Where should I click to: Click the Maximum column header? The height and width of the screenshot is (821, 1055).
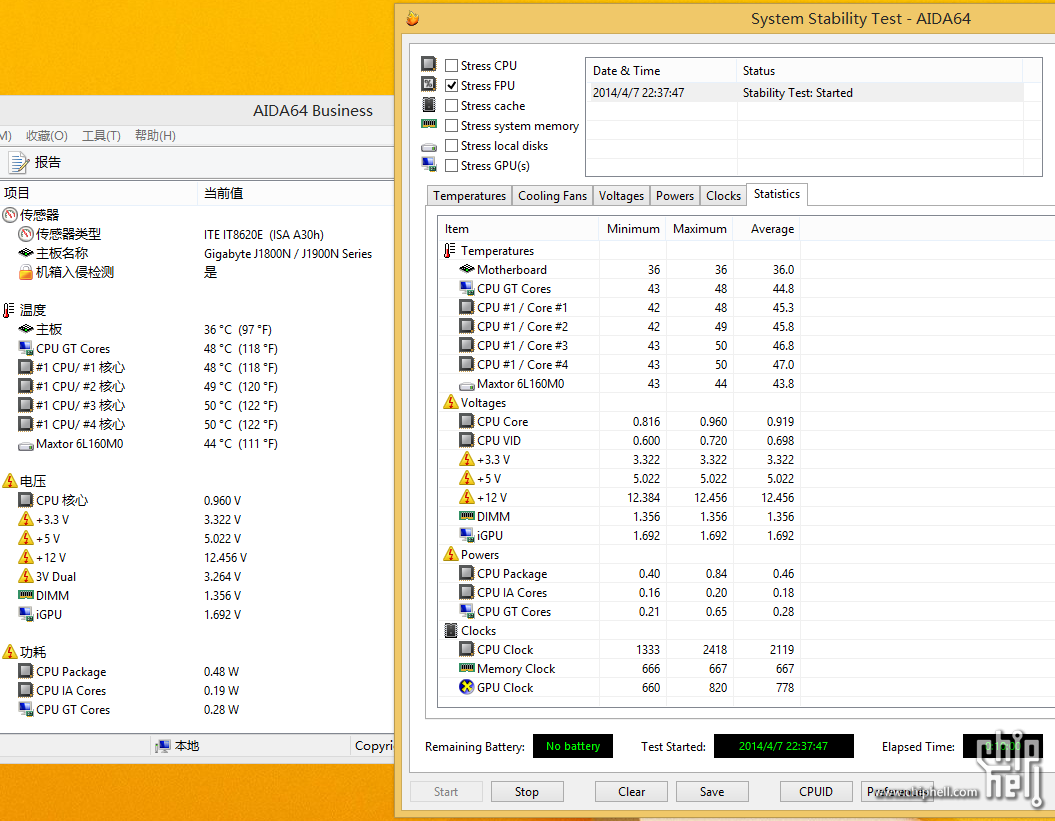(700, 229)
